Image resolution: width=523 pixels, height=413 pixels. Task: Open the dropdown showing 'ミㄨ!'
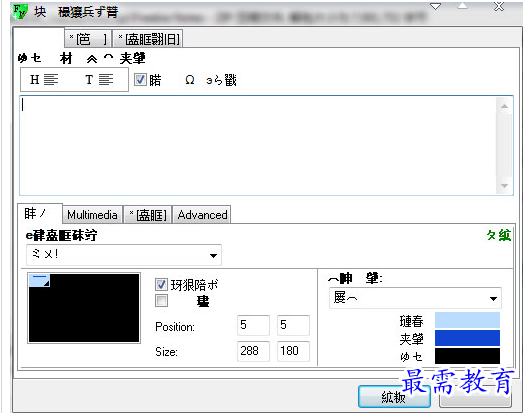click(123, 255)
